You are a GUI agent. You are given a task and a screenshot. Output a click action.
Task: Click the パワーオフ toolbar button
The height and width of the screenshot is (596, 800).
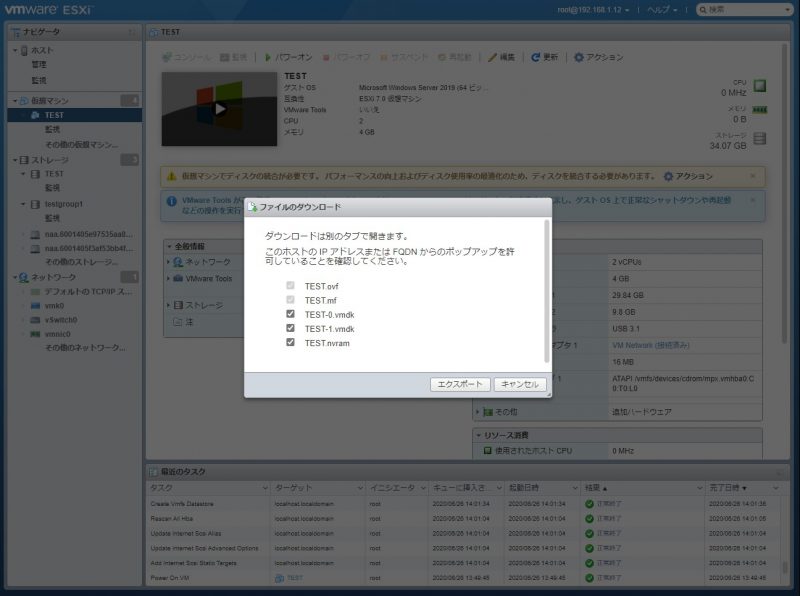pyautogui.click(x=346, y=57)
